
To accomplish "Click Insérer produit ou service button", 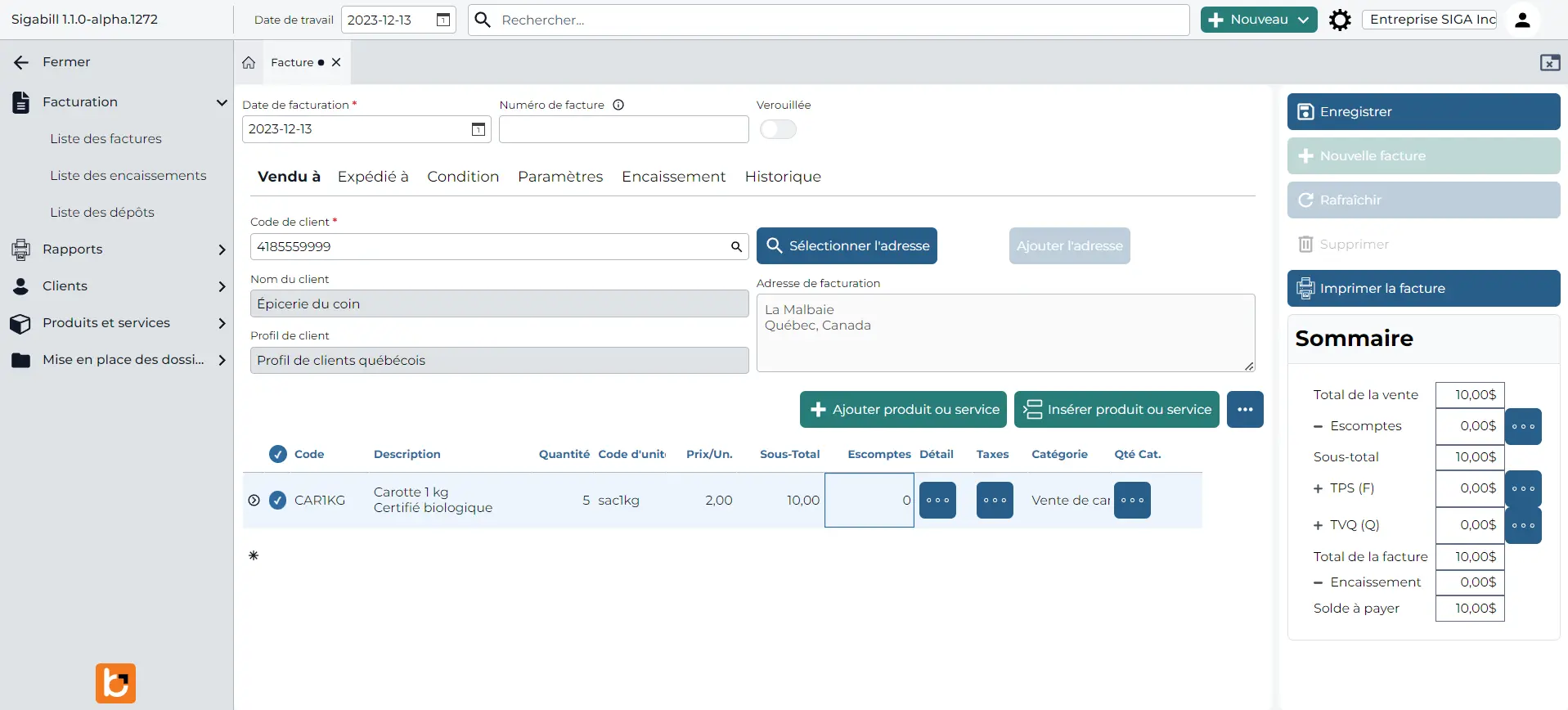I will click(x=1116, y=409).
